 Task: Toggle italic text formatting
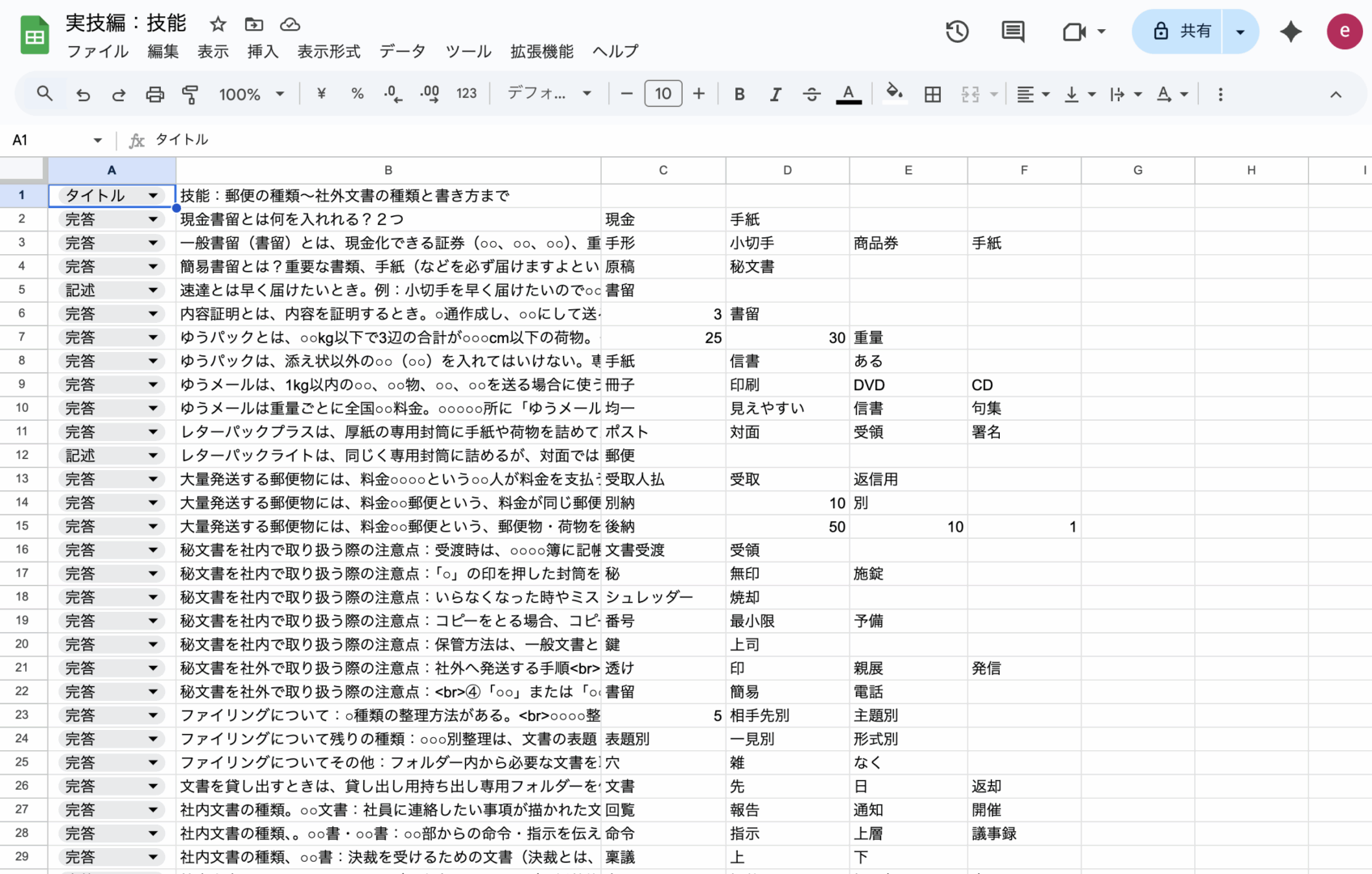[775, 95]
